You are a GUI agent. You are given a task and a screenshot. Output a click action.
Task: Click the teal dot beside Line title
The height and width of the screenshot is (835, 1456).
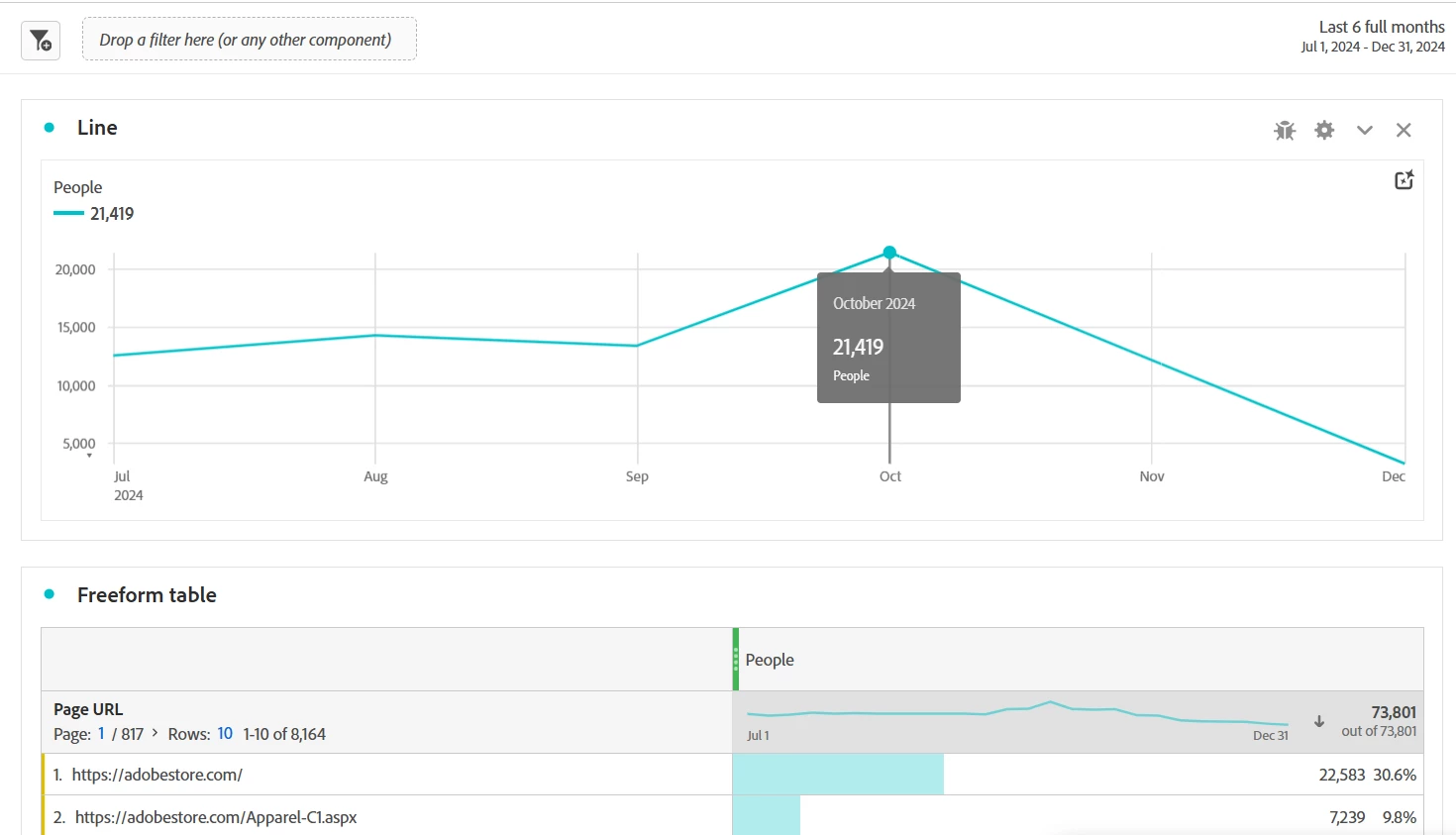50,128
